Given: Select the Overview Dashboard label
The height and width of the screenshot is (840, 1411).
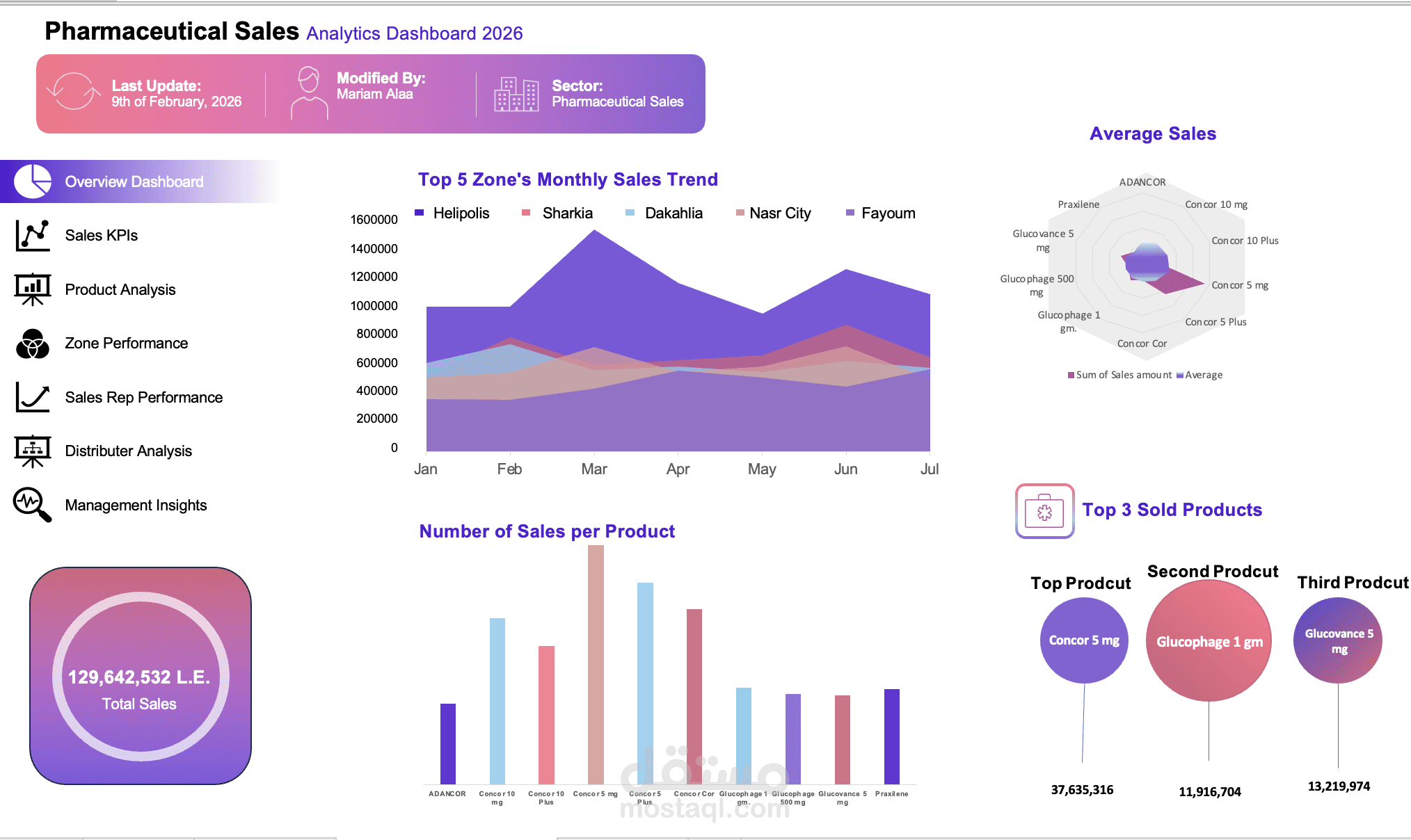Looking at the screenshot, I should click(134, 182).
